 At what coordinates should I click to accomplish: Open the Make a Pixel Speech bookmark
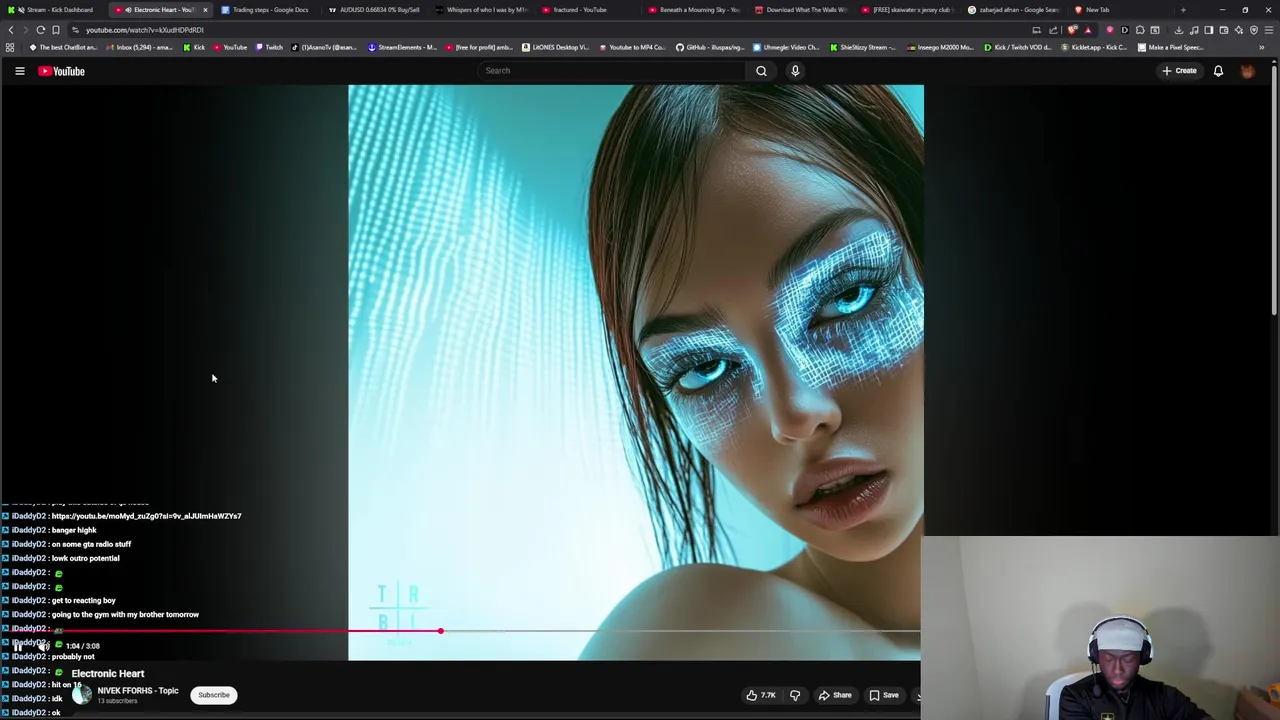[x=1171, y=47]
